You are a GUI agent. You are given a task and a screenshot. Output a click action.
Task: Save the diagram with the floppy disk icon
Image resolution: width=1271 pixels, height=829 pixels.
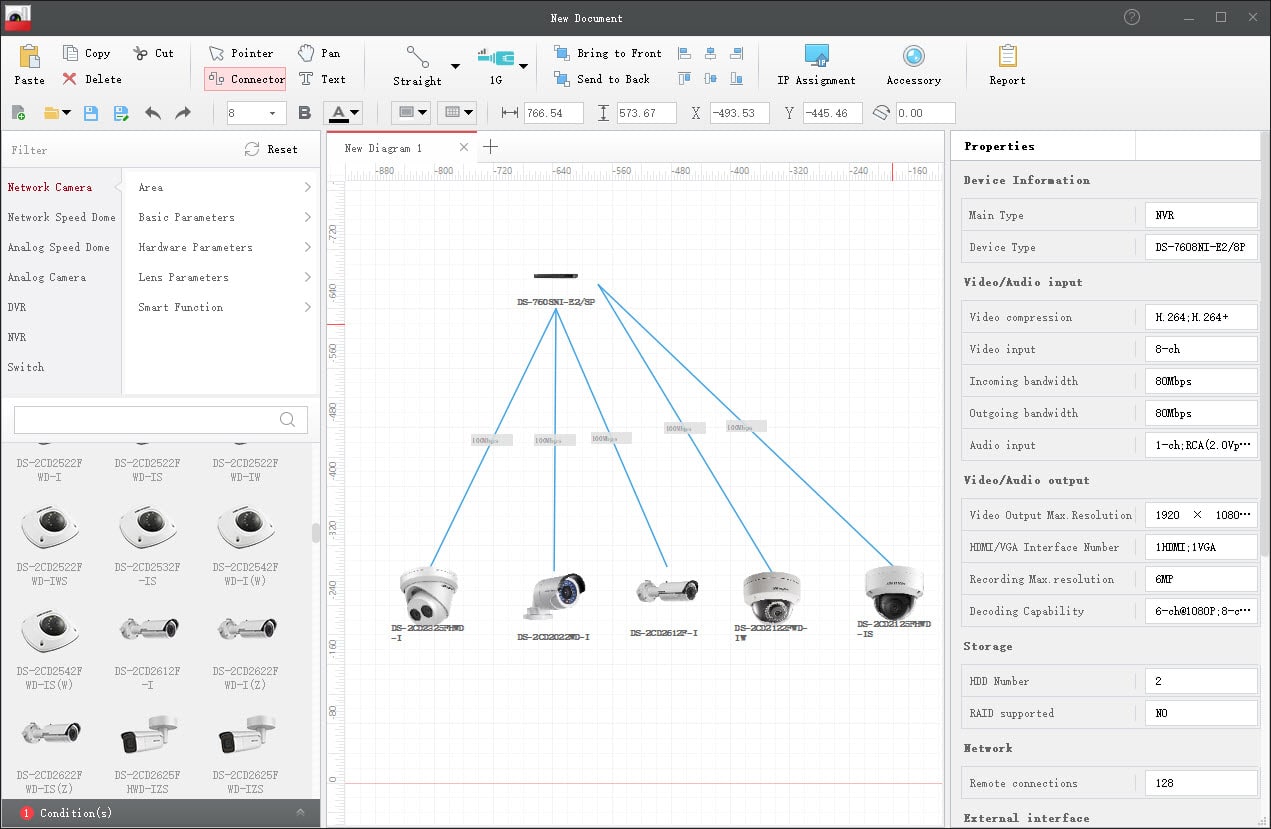(90, 113)
